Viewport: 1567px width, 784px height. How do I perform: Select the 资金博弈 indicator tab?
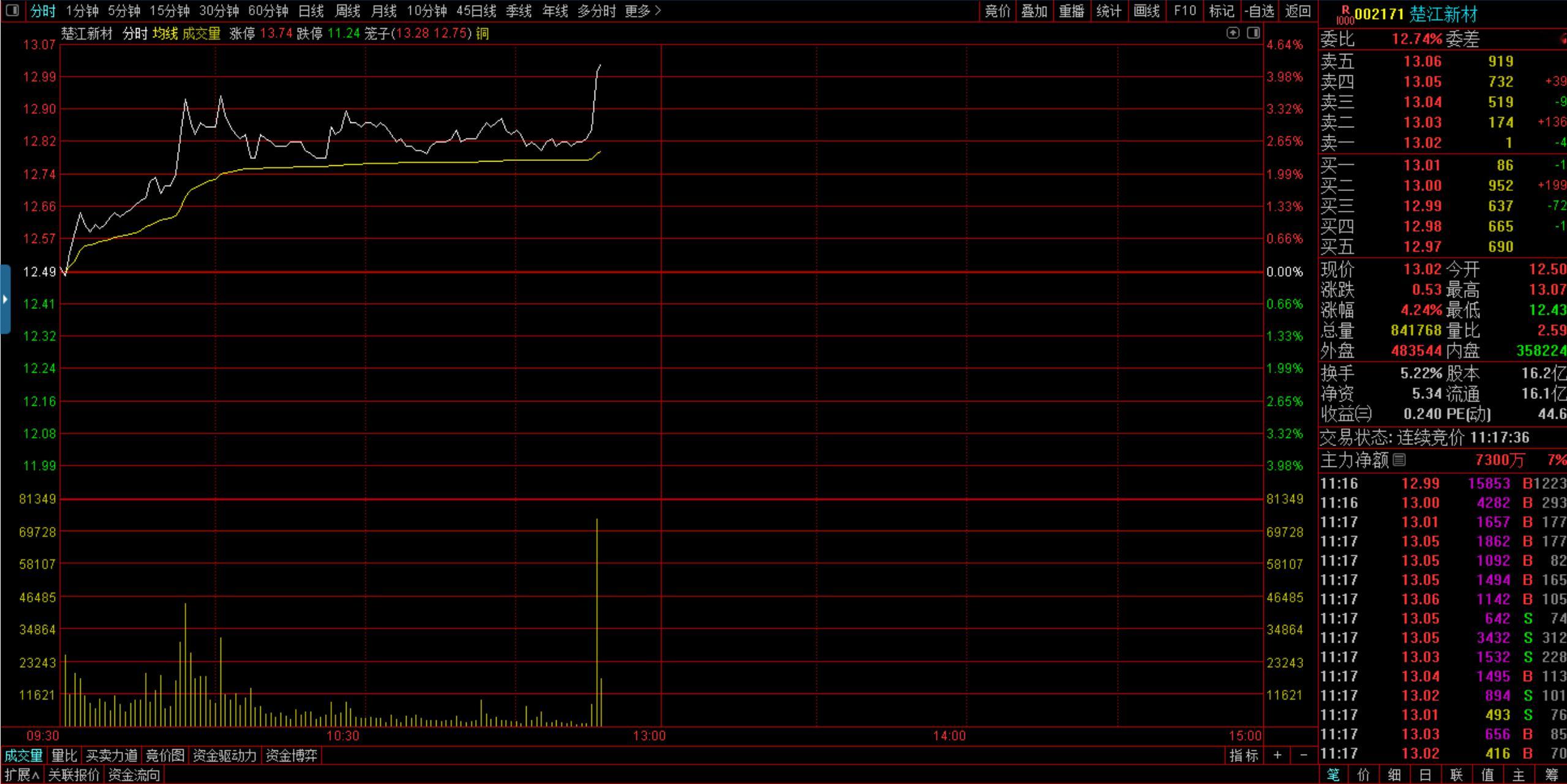click(x=291, y=755)
